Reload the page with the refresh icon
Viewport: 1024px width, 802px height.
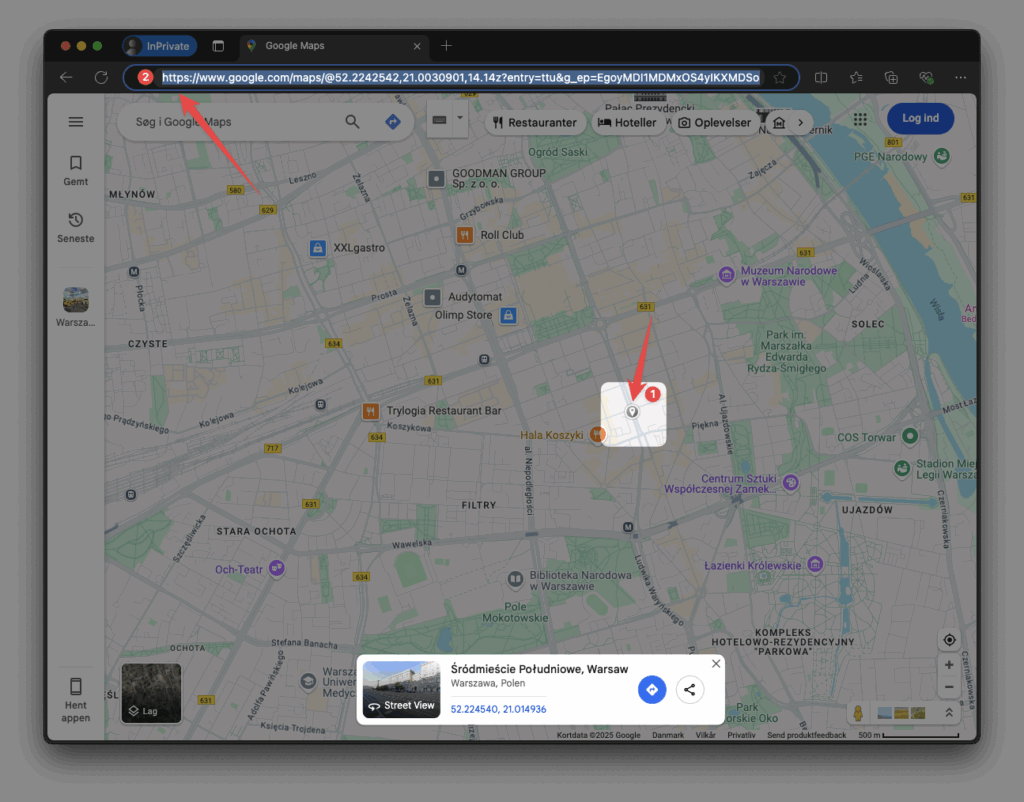point(101,78)
